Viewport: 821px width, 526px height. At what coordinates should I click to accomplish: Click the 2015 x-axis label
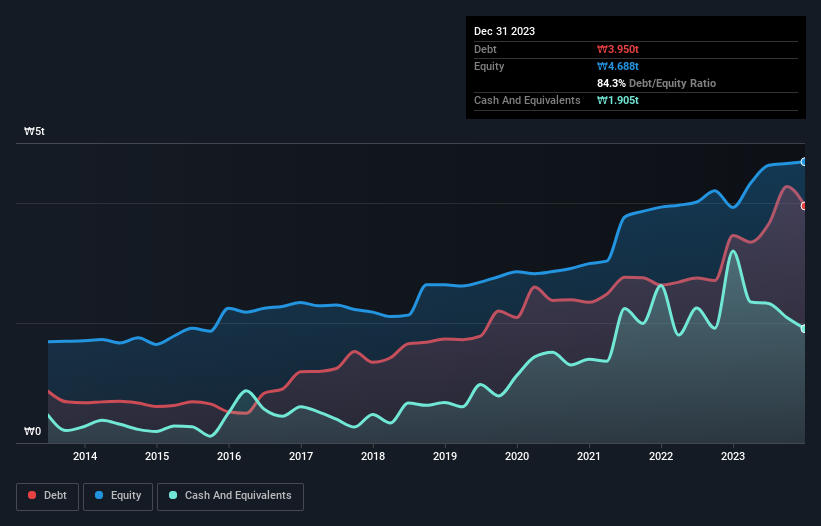click(157, 456)
